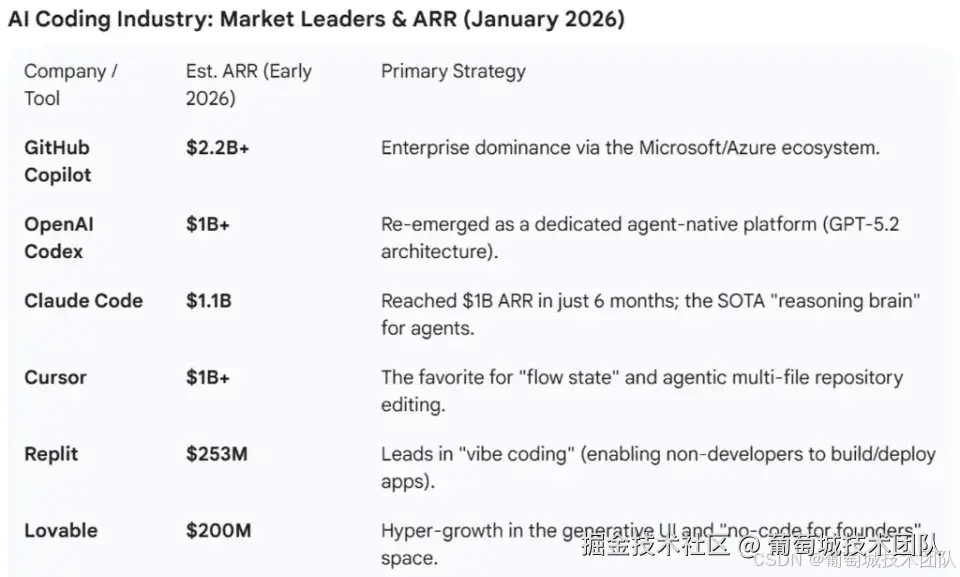
Task: Click the "Primary Strategy" column header
Action: coord(453,71)
